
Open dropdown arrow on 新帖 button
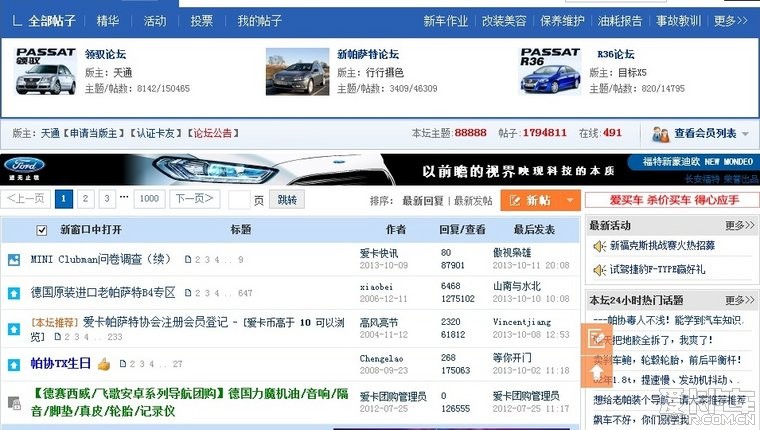pos(570,200)
